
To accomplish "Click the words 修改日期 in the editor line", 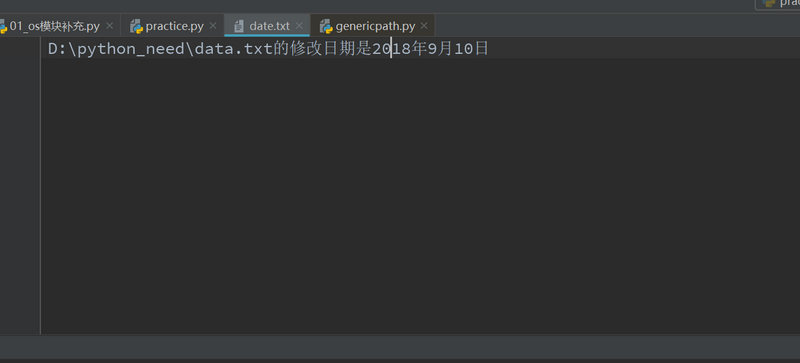I will point(322,49).
